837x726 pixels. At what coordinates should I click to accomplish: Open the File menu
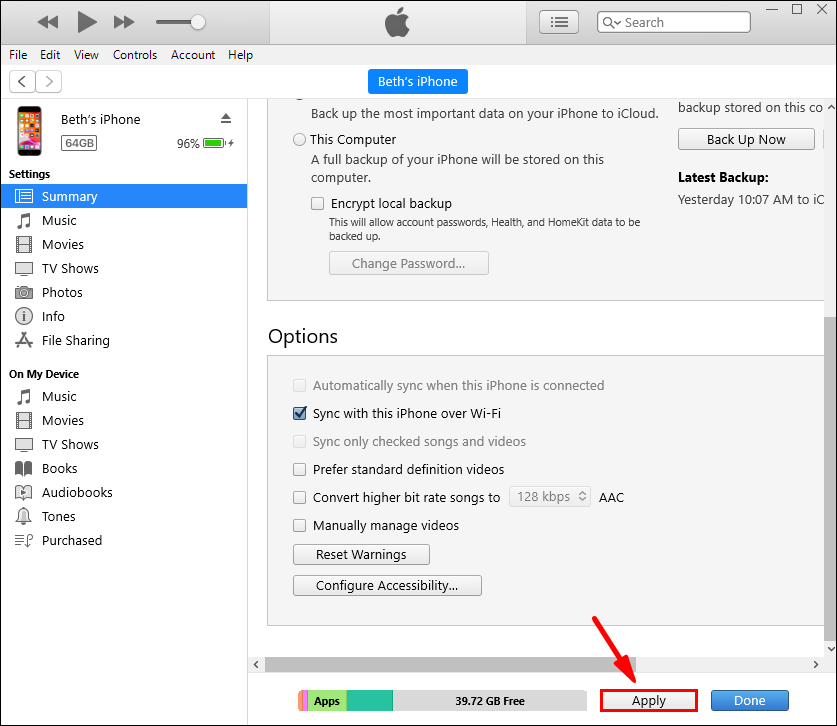pos(18,55)
